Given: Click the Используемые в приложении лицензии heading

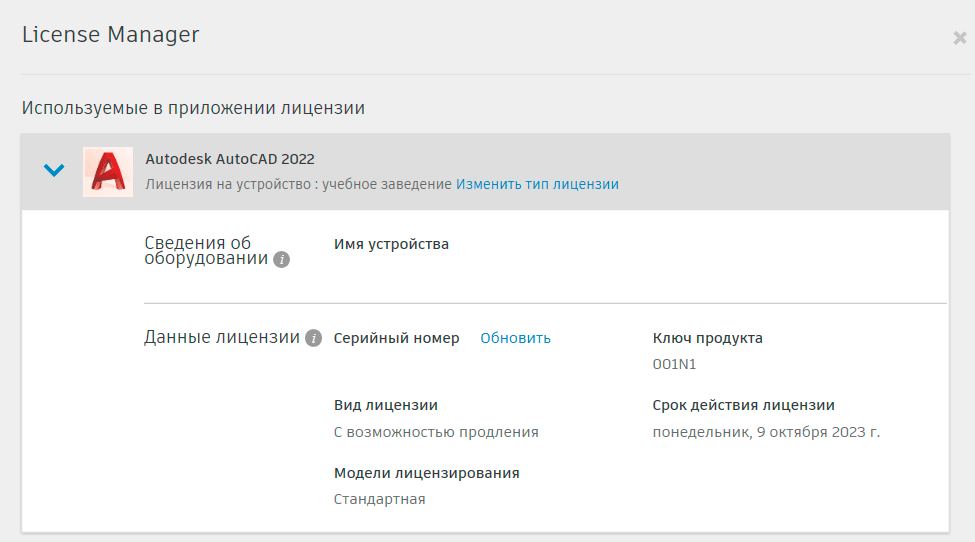Looking at the screenshot, I should click(193, 108).
